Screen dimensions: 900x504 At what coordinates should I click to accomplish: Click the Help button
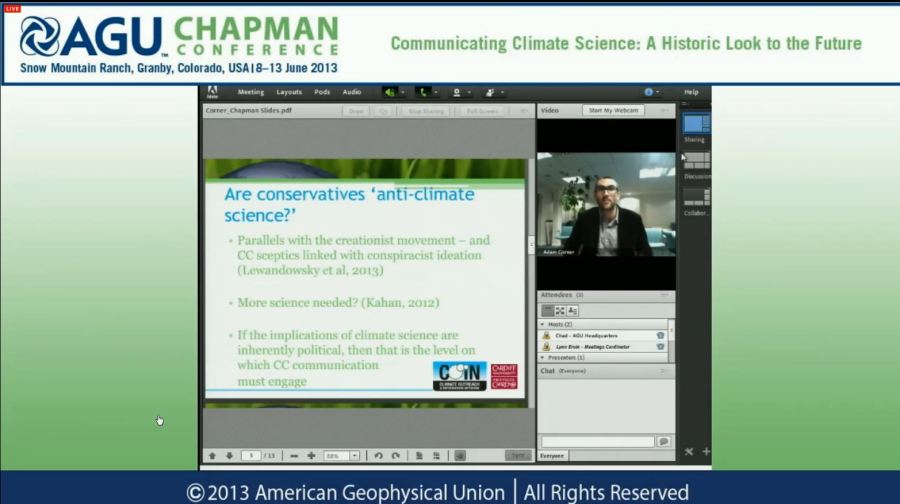(691, 92)
